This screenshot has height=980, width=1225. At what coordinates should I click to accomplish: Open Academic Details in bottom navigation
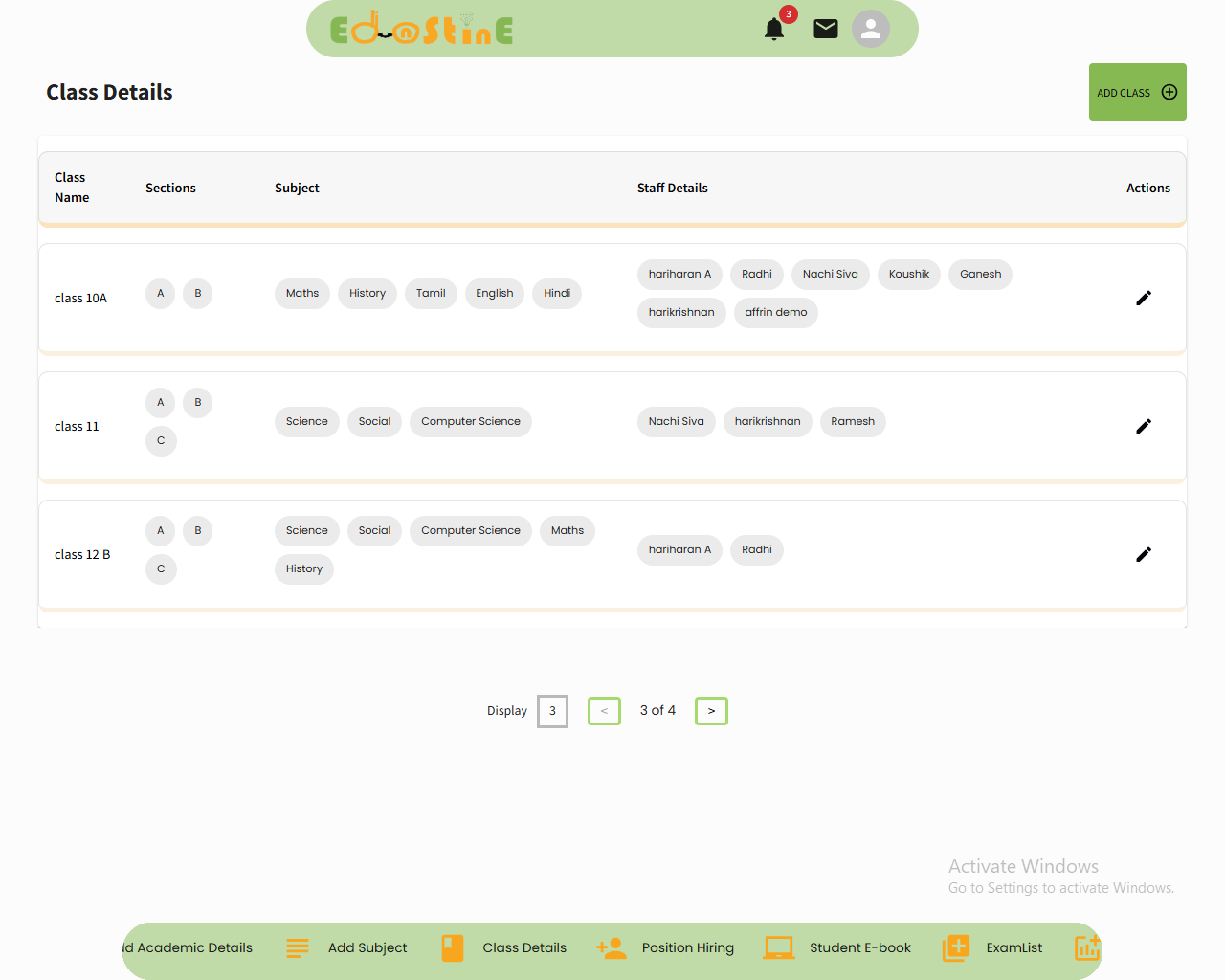pos(188,947)
